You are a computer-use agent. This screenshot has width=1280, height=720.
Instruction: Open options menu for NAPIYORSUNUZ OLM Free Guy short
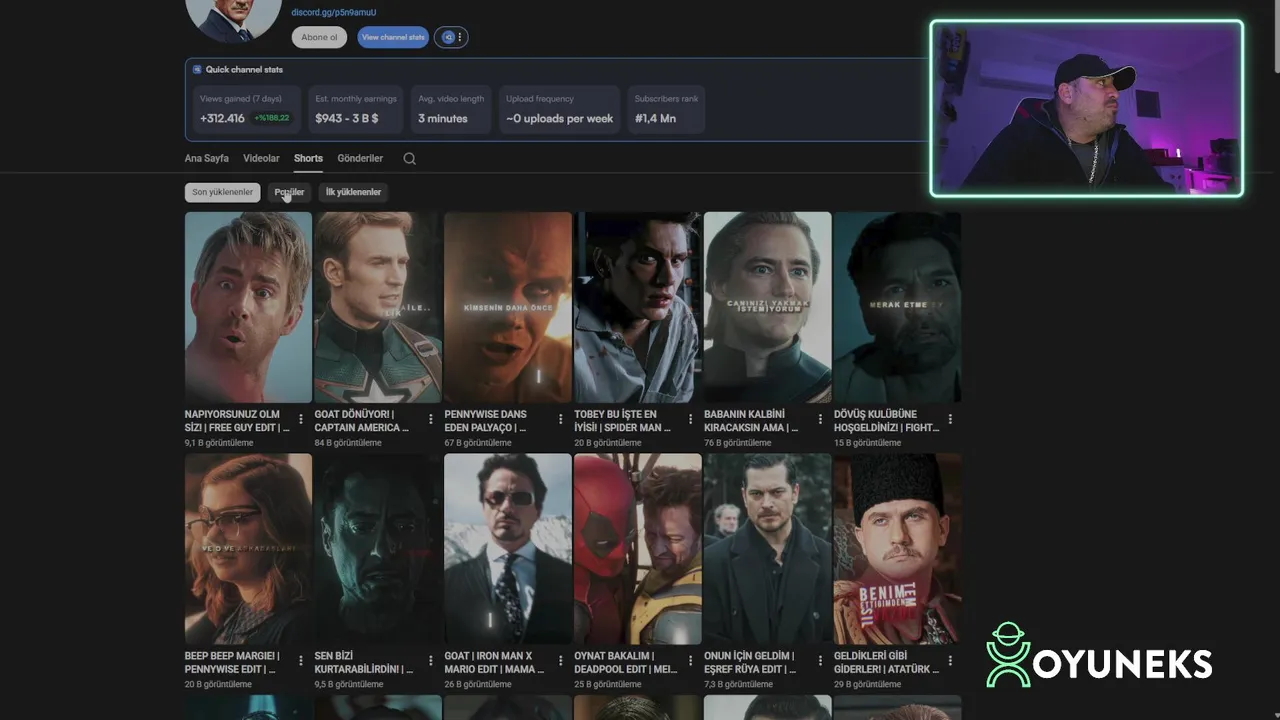click(301, 420)
